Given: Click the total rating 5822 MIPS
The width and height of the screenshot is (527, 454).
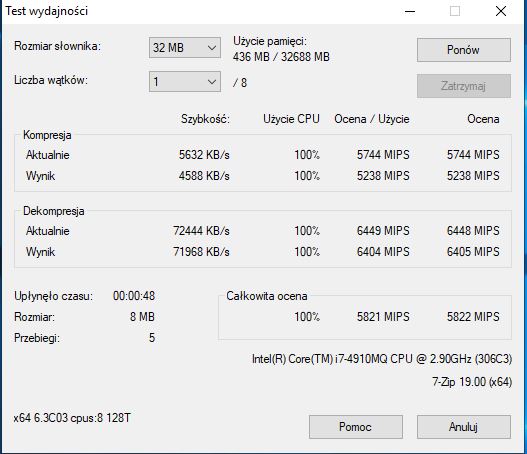Looking at the screenshot, I should click(473, 317).
